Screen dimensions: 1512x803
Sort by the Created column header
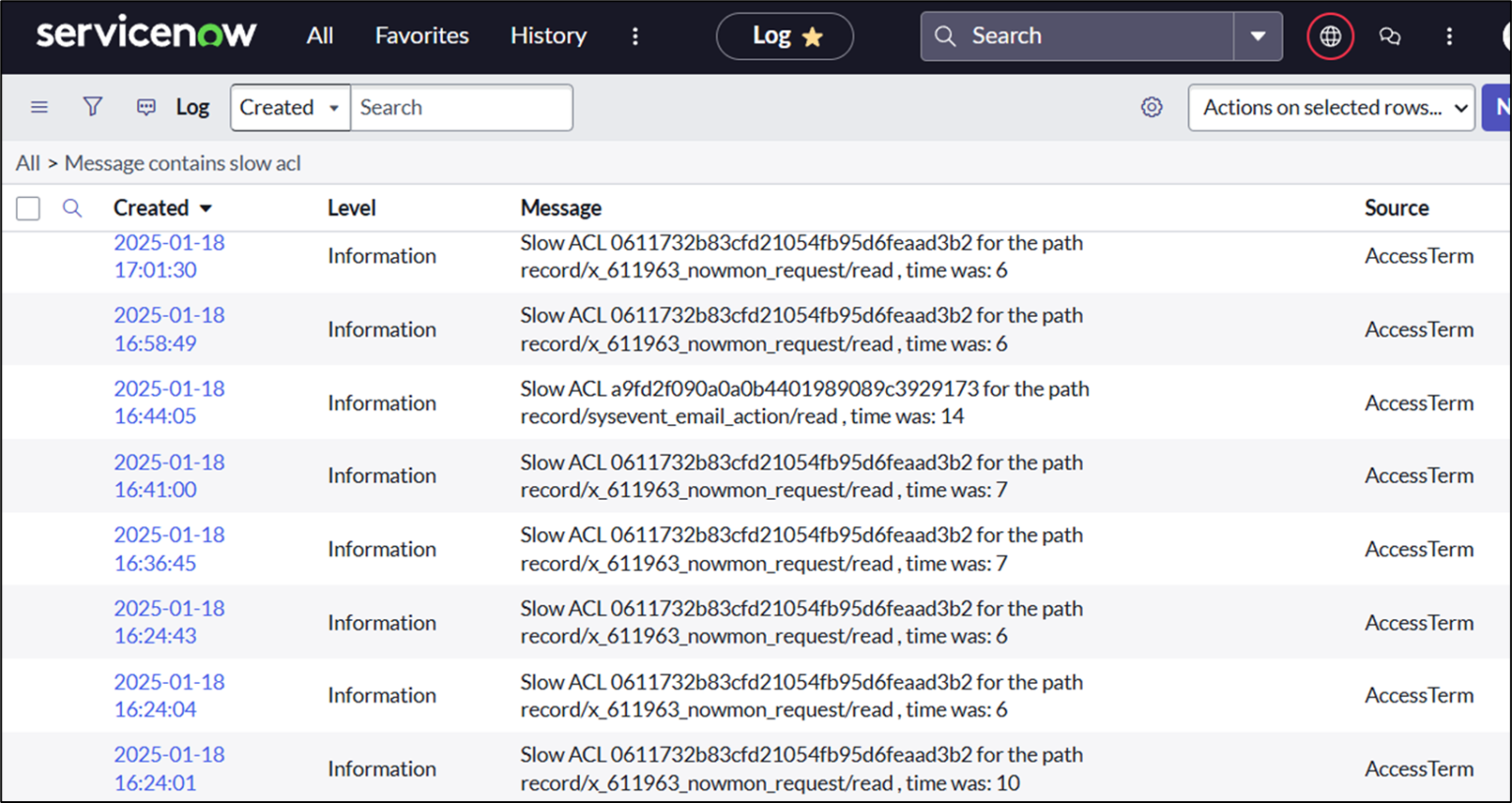click(x=151, y=208)
